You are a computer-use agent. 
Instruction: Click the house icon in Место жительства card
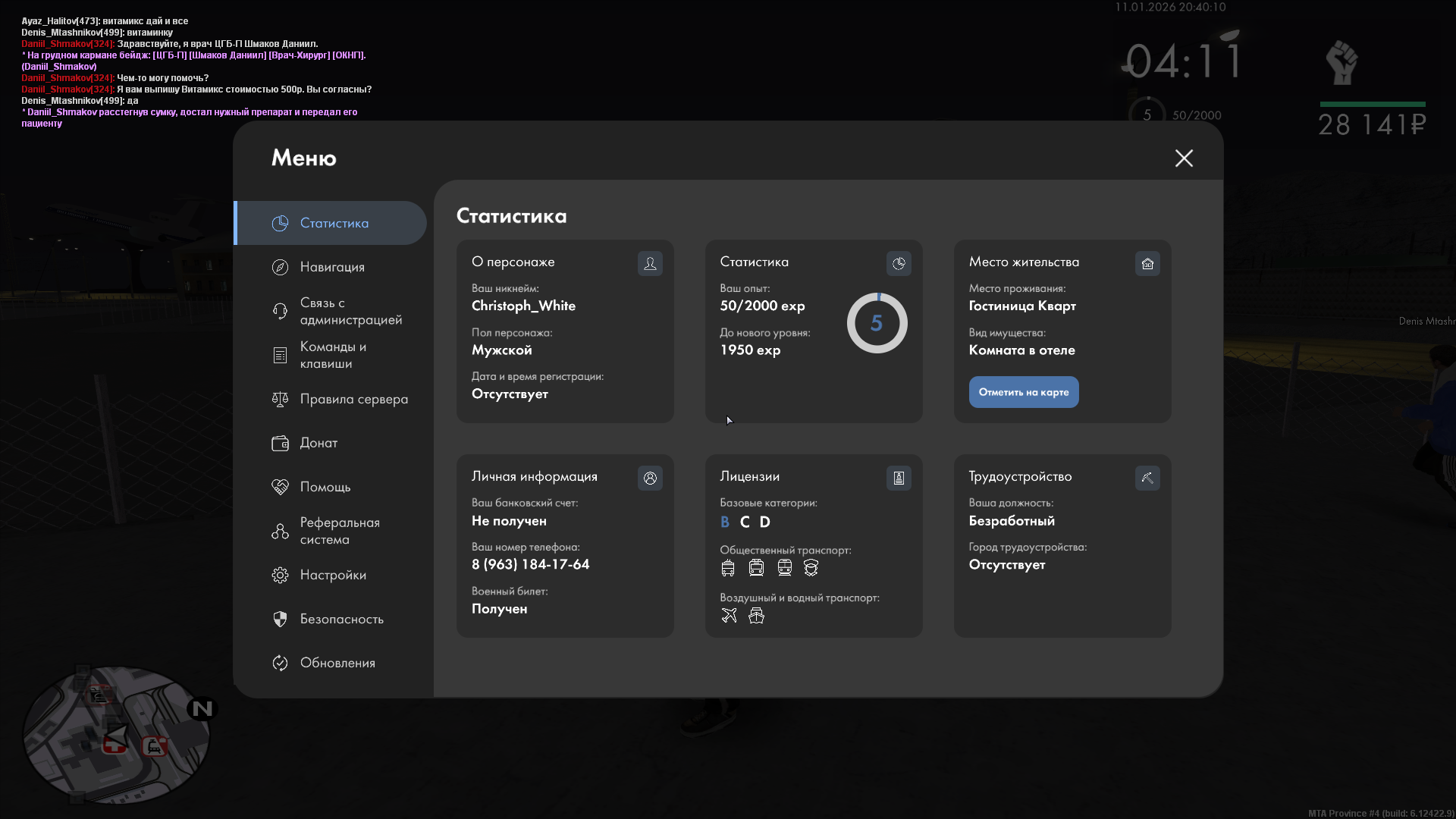pyautogui.click(x=1147, y=263)
